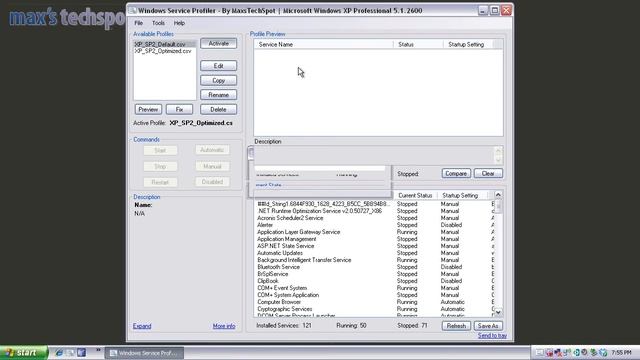Click the Disabled startup command button
This screenshot has width=640, height=360.
212,182
